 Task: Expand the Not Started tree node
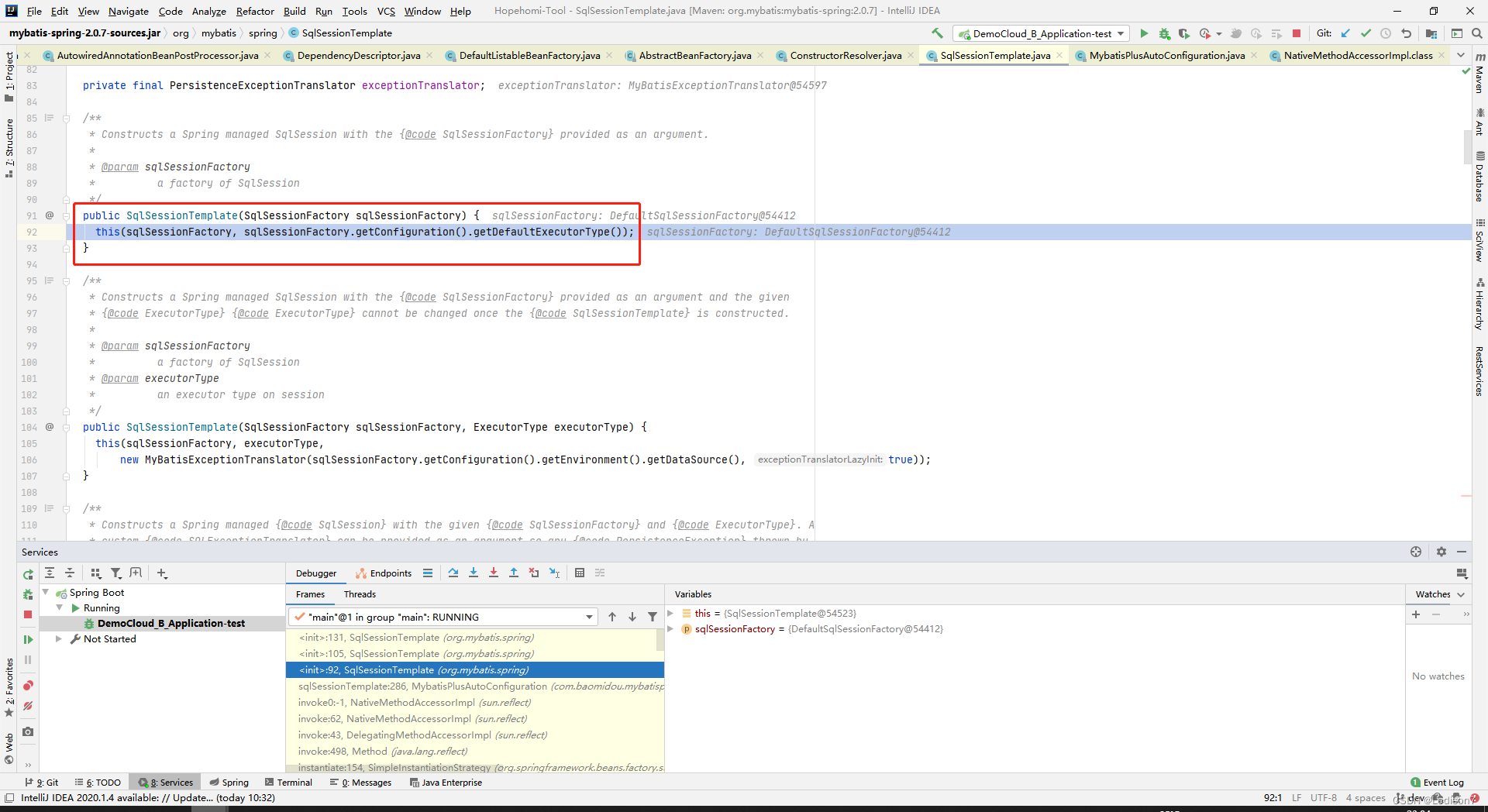click(x=59, y=638)
